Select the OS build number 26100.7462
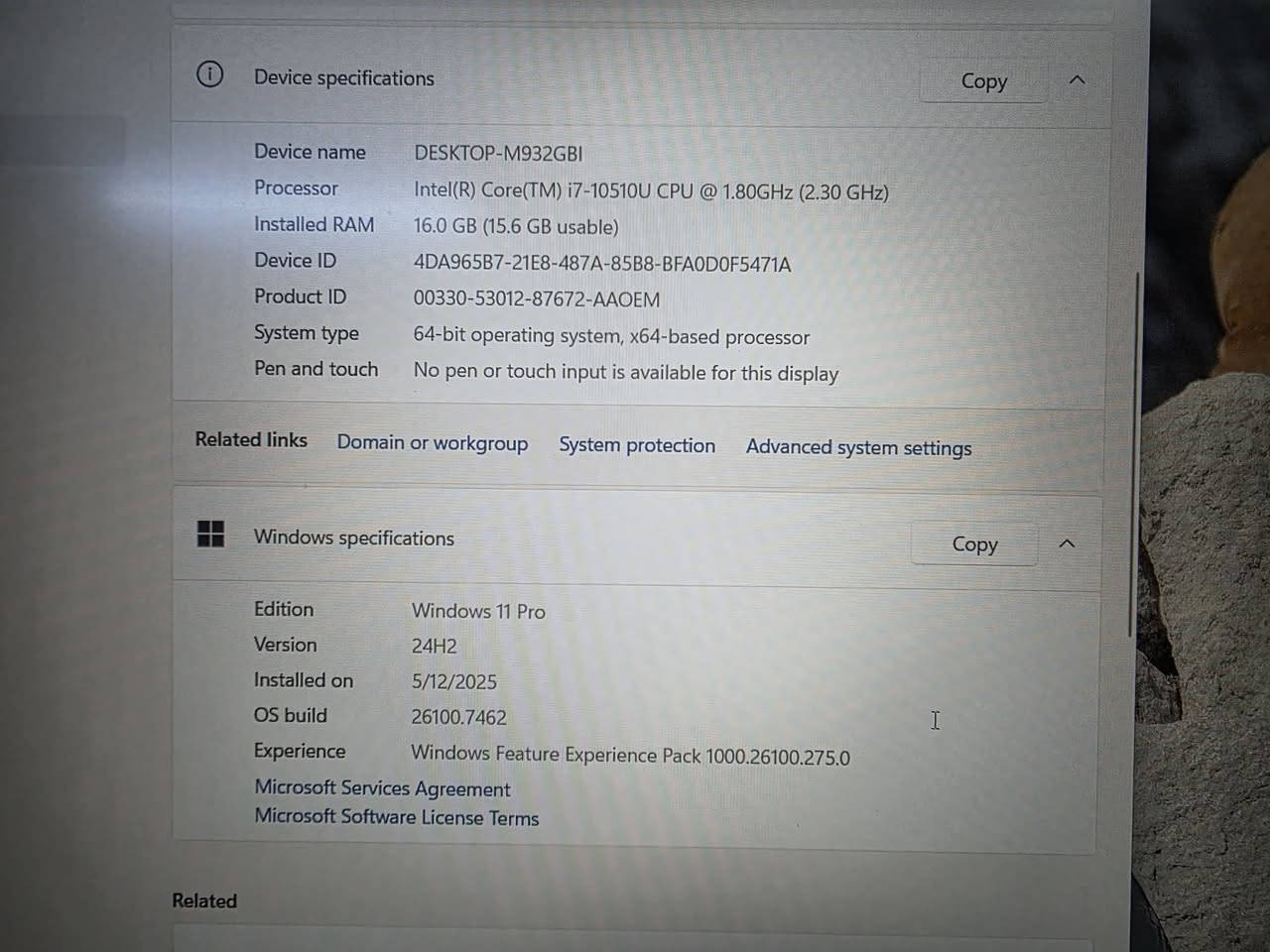 (458, 717)
